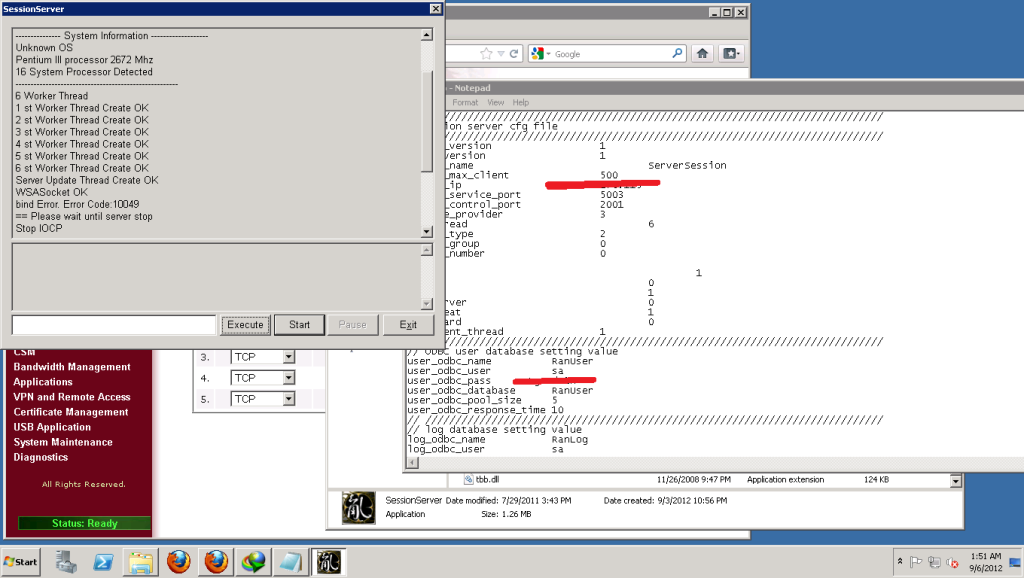The image size is (1024, 578).
Task: Open the Firefox taskbar icon beside the folder icon
Action: 178,562
